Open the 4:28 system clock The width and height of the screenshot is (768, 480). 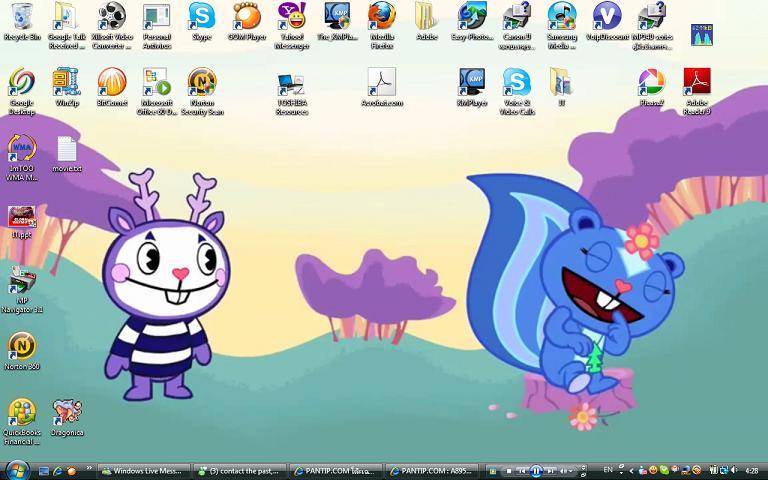(751, 471)
